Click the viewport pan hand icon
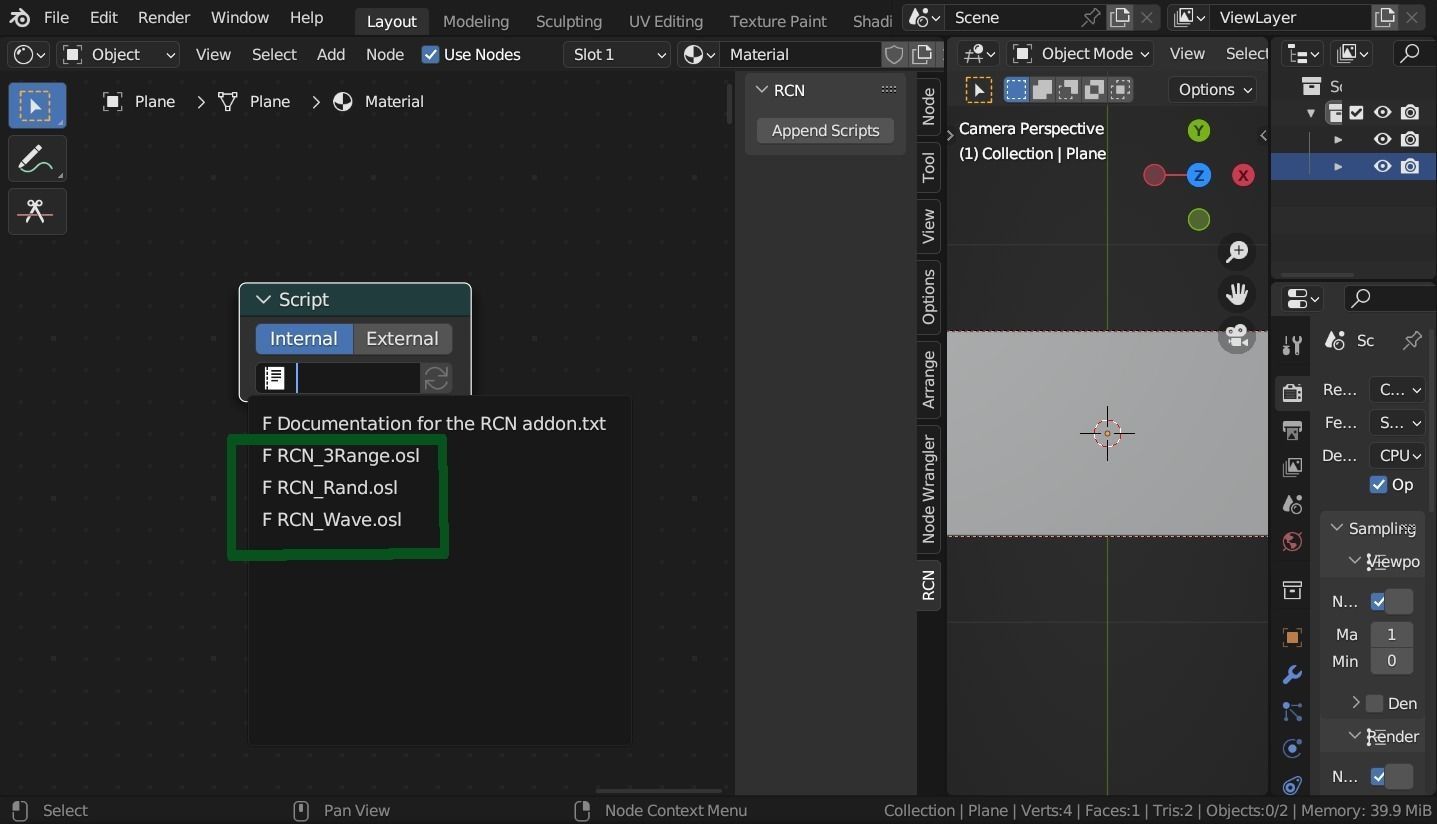 point(1238,294)
